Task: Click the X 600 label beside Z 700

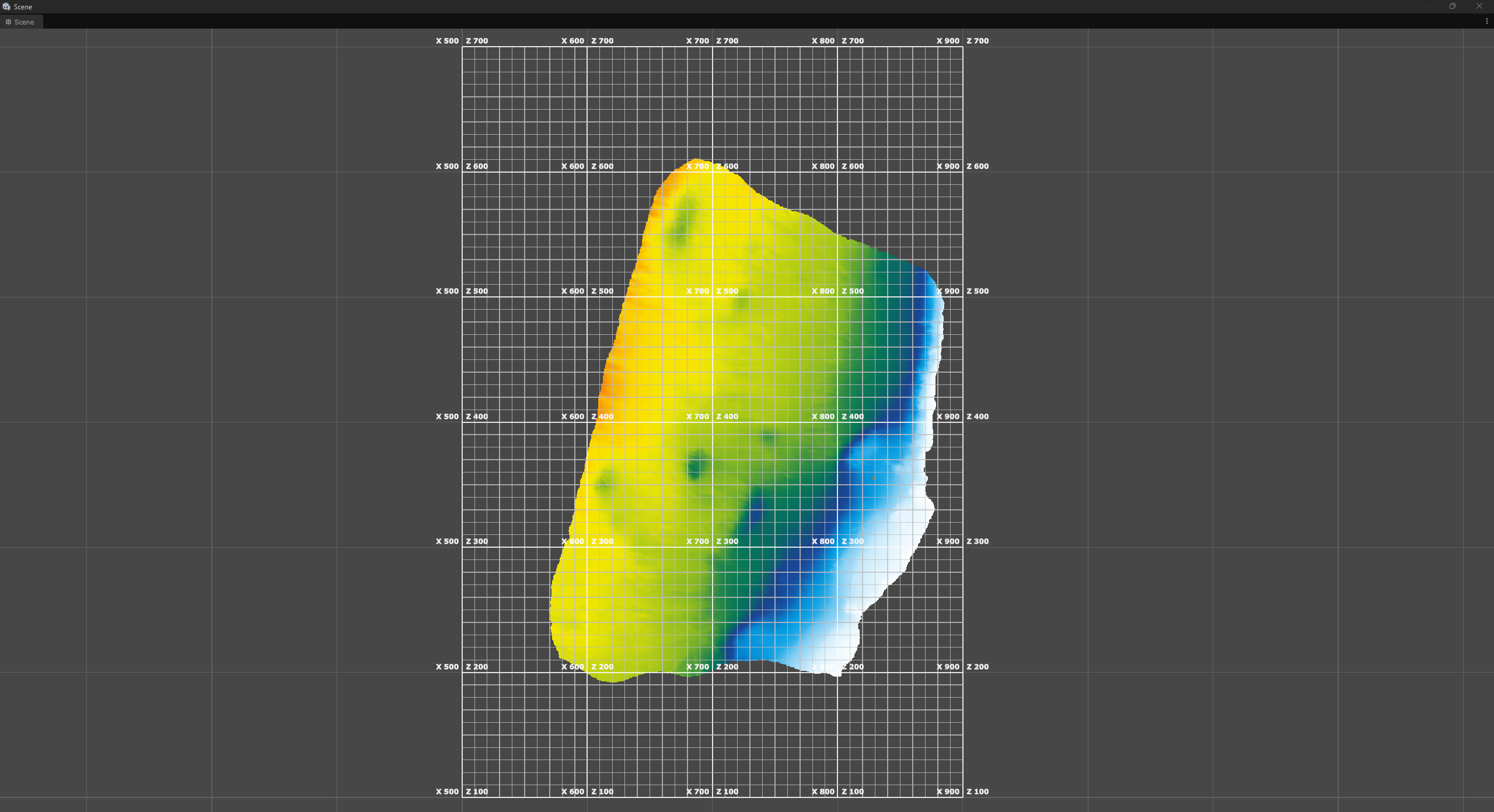Action: pos(573,41)
